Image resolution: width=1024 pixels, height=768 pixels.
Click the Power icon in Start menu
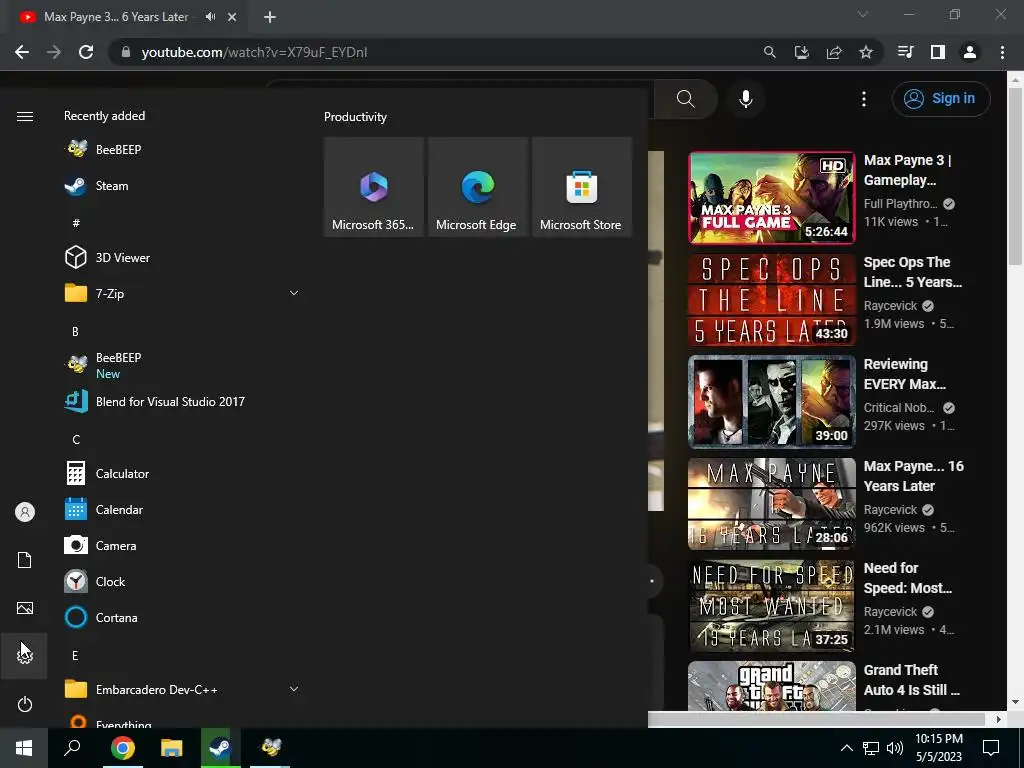(x=24, y=704)
